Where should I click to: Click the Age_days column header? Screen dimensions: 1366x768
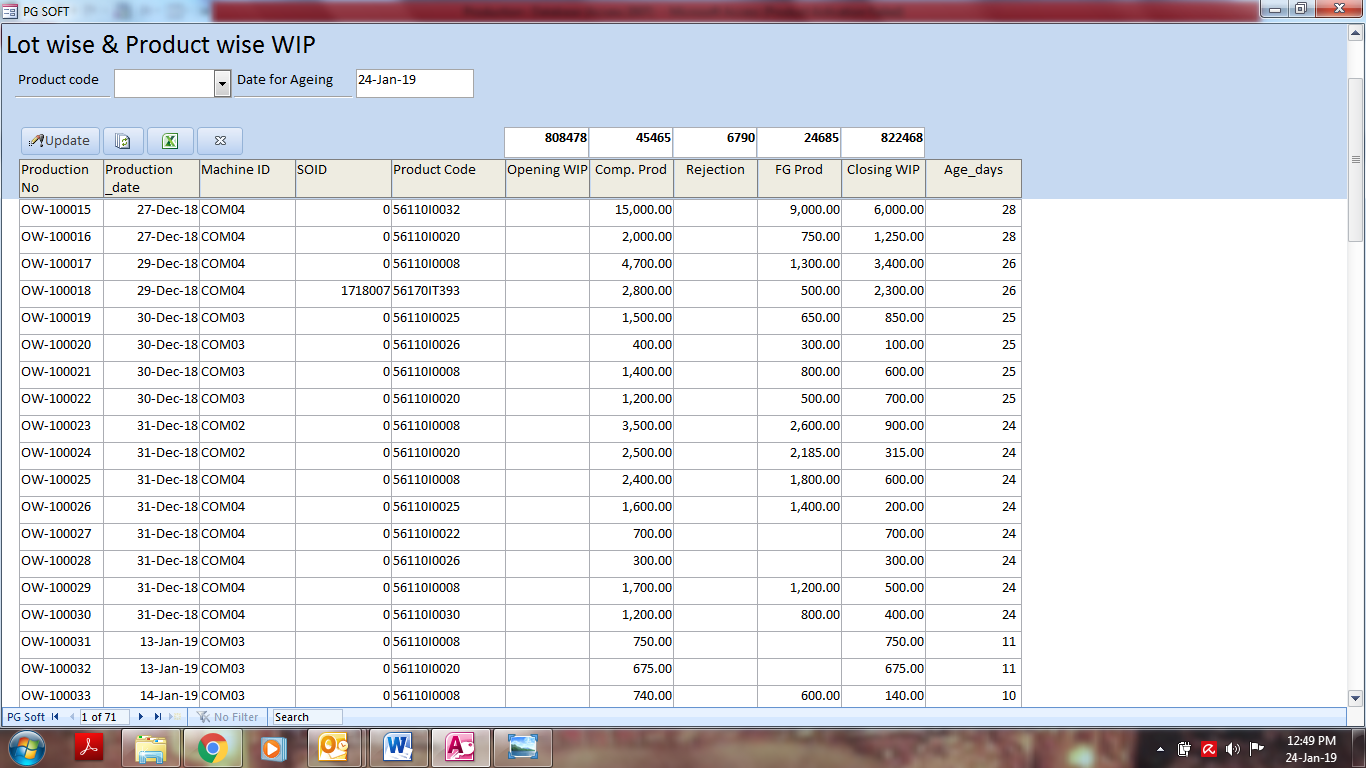click(x=973, y=178)
